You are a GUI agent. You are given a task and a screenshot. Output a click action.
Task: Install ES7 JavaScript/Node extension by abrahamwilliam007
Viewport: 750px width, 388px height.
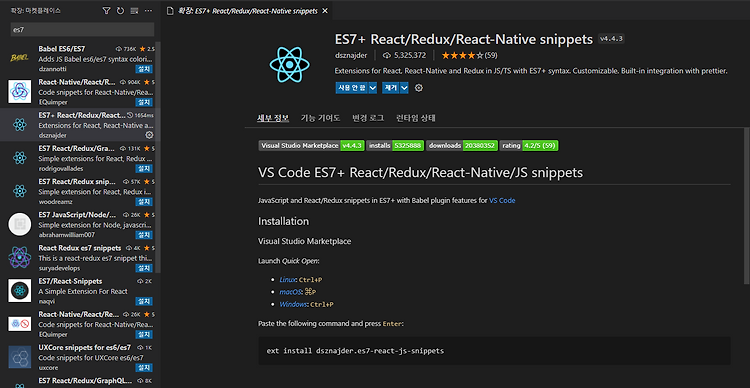point(144,234)
